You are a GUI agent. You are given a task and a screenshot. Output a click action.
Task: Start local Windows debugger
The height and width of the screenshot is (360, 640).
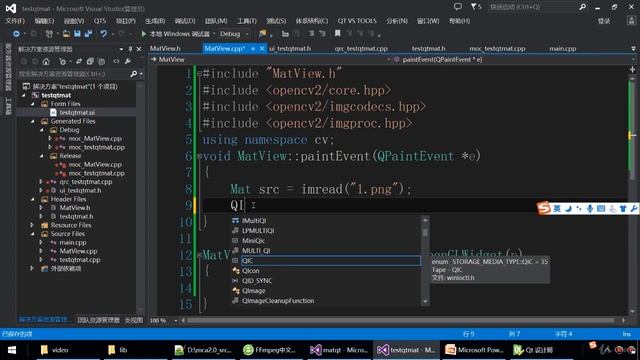pos(175,34)
